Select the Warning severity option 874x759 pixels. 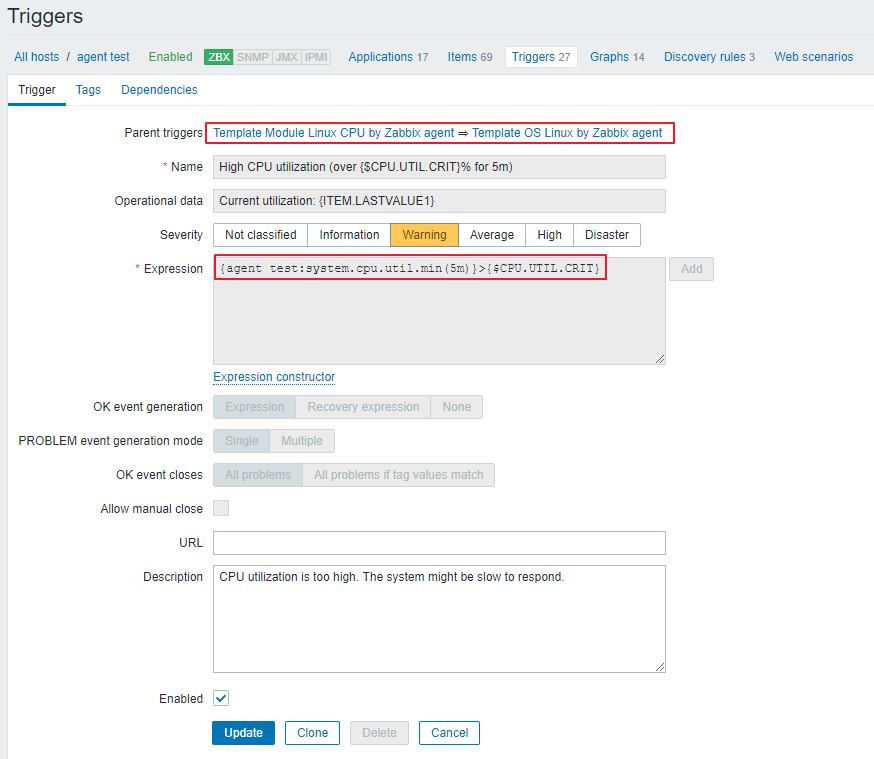tap(424, 235)
